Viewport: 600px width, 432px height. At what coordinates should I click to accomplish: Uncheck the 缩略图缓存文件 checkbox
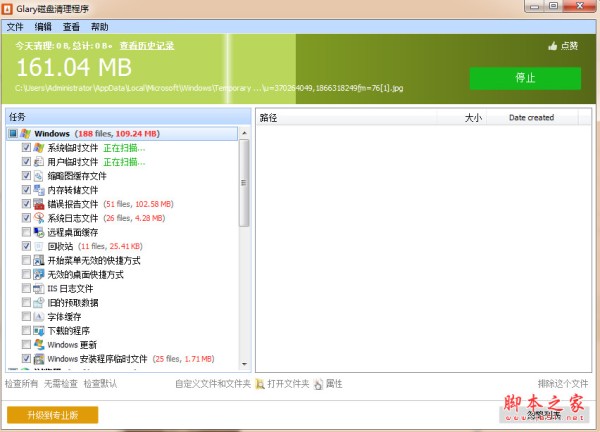click(26, 176)
